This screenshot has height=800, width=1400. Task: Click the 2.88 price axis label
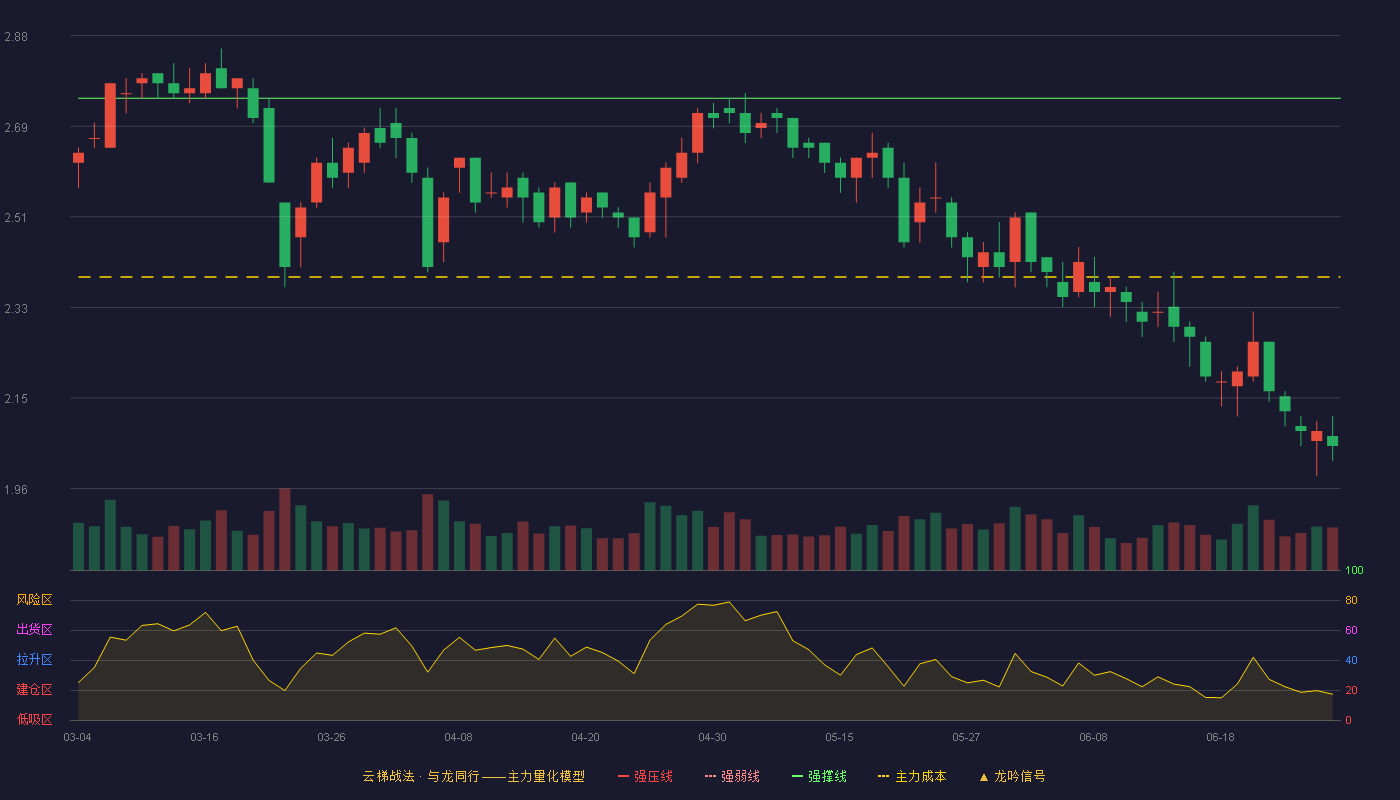point(15,37)
